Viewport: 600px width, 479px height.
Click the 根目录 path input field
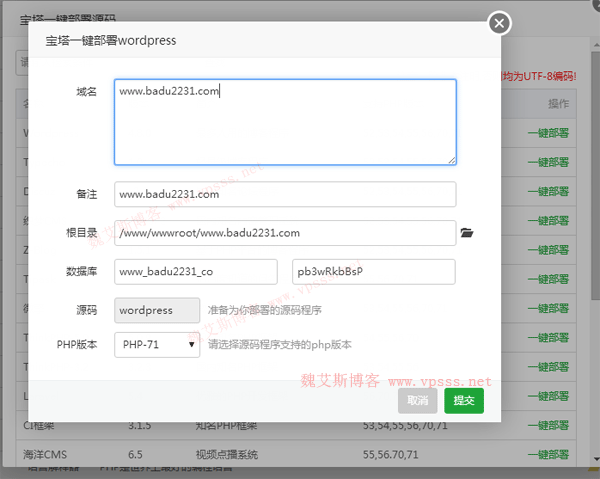tap(285, 233)
